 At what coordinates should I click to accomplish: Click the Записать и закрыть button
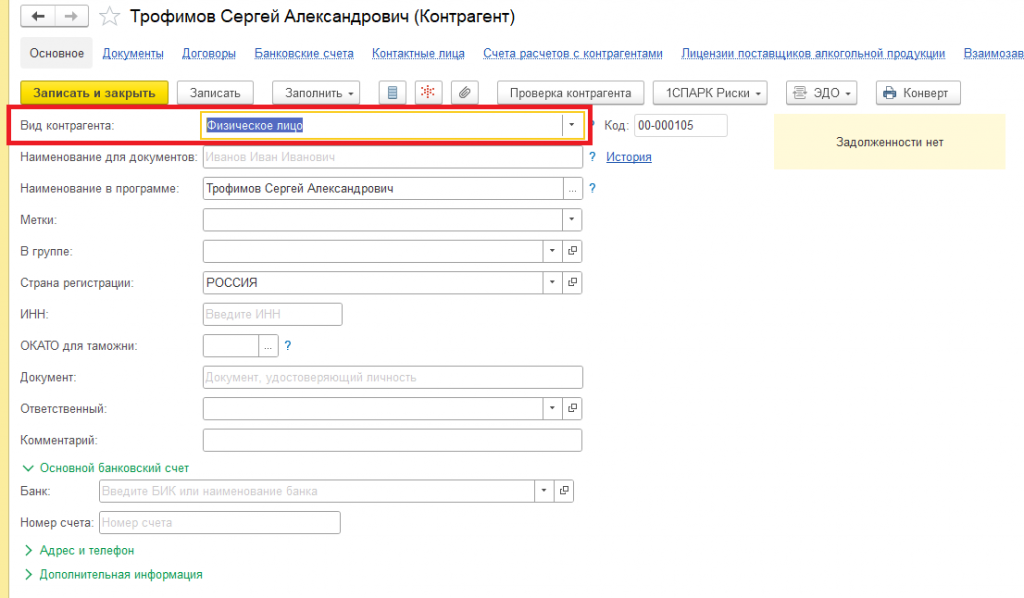tap(95, 93)
